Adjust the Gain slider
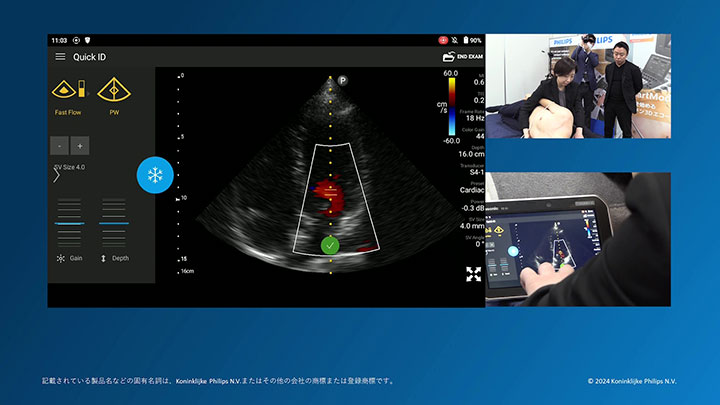720x405 pixels. (x=70, y=222)
